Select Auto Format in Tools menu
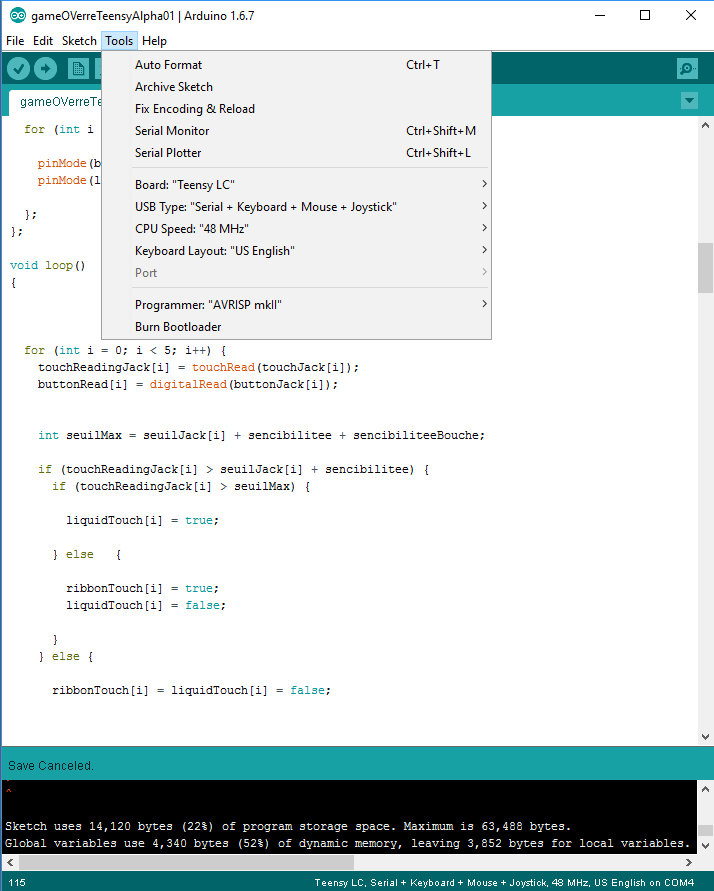 (296, 65)
